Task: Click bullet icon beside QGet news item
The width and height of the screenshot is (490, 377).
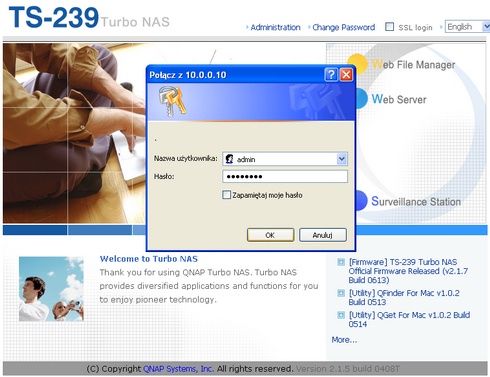Action: click(341, 315)
